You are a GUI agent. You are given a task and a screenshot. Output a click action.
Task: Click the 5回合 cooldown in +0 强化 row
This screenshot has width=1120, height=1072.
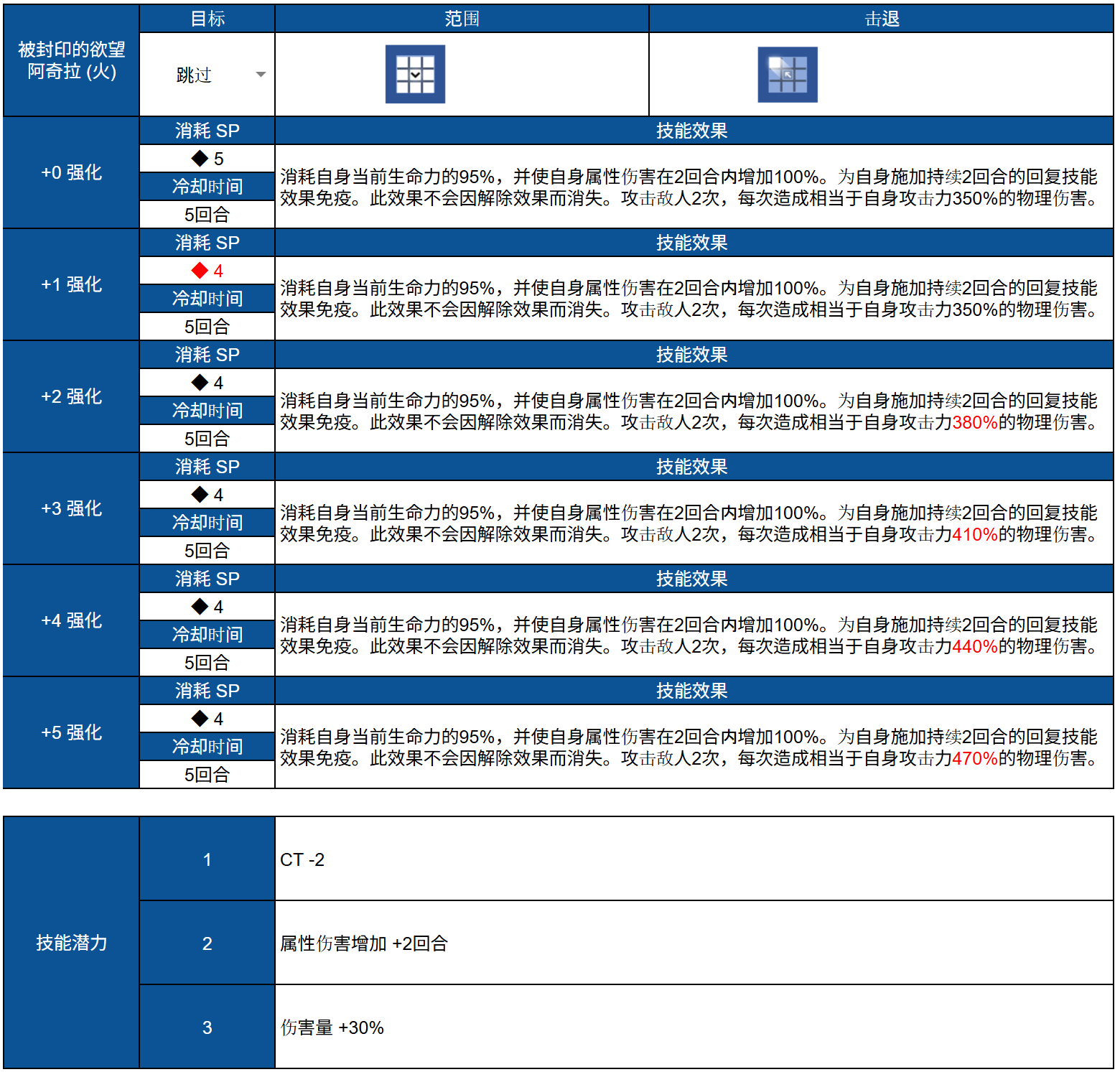click(x=207, y=215)
